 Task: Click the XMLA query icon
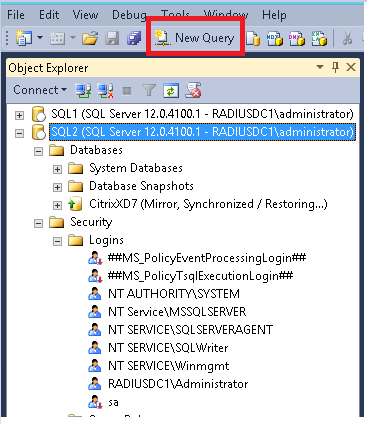click(x=319, y=38)
